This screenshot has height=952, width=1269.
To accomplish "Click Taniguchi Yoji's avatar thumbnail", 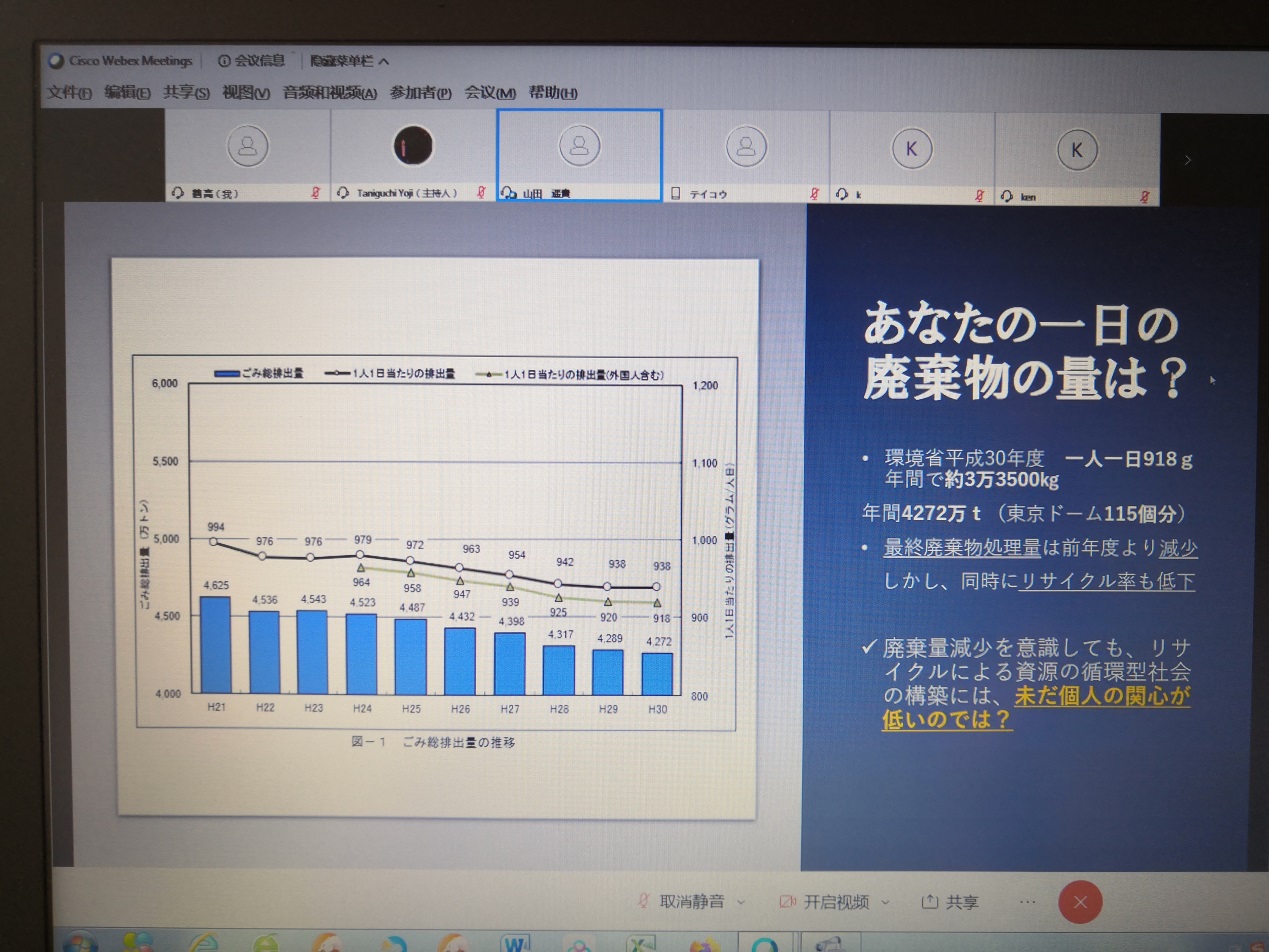I will point(412,146).
